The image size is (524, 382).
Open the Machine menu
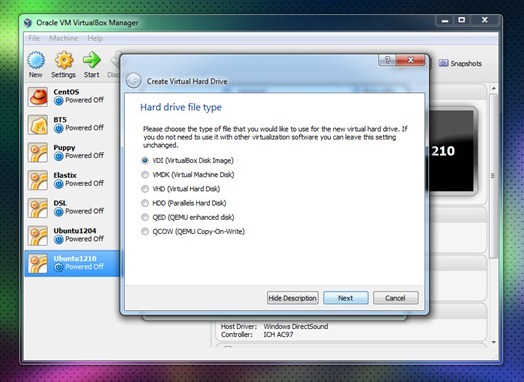63,38
